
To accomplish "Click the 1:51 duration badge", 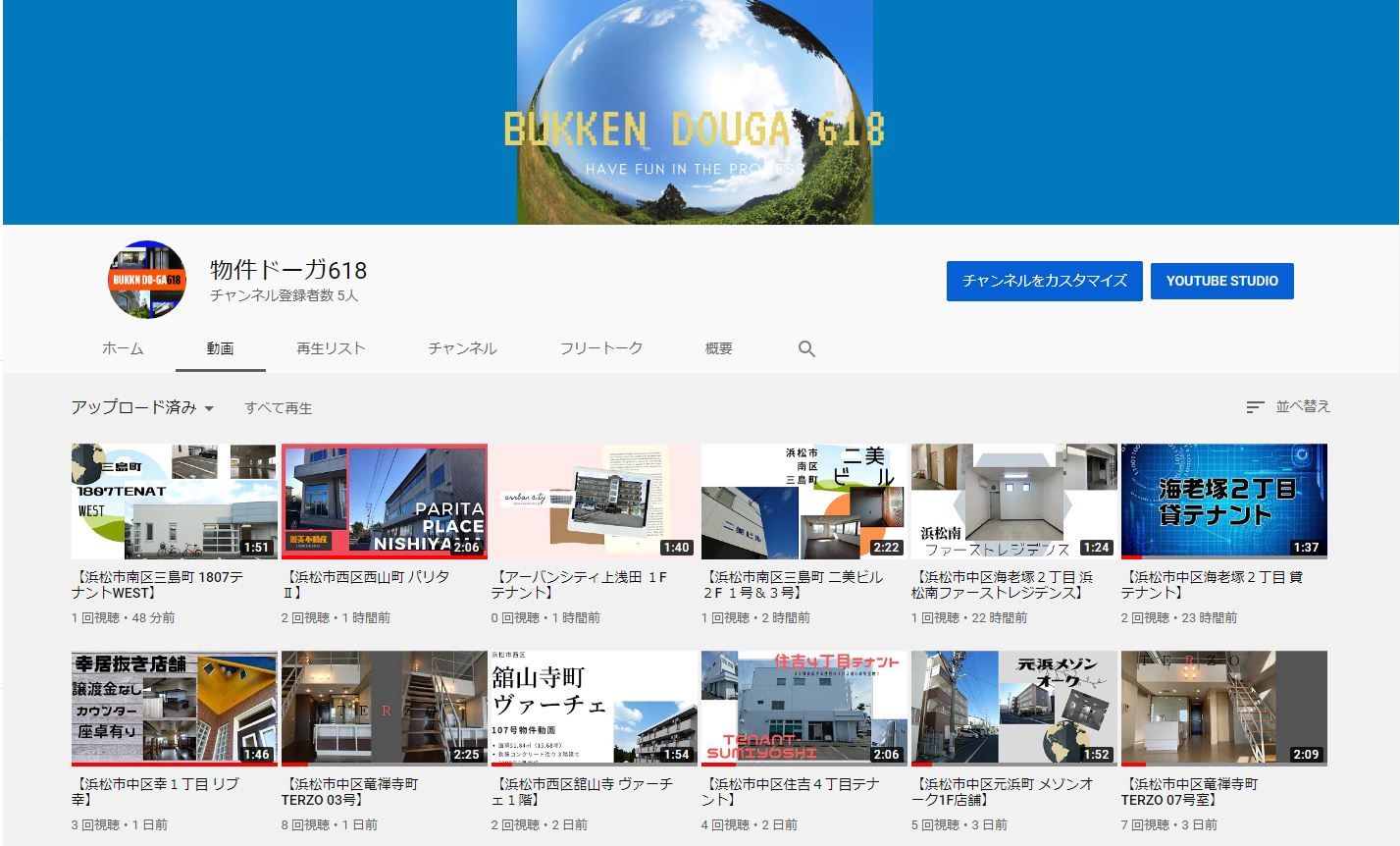I will (x=256, y=548).
